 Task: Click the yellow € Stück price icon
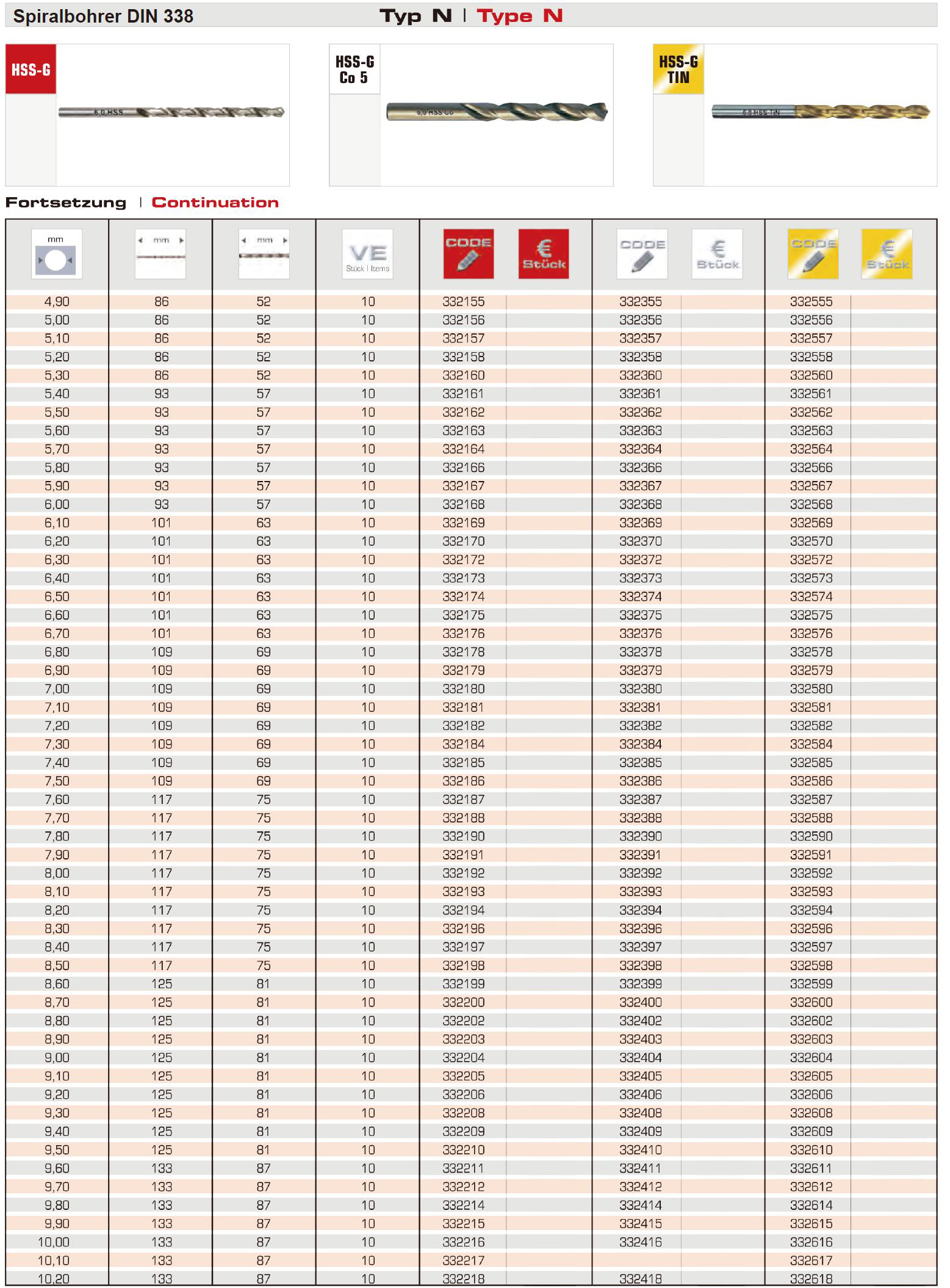[887, 254]
